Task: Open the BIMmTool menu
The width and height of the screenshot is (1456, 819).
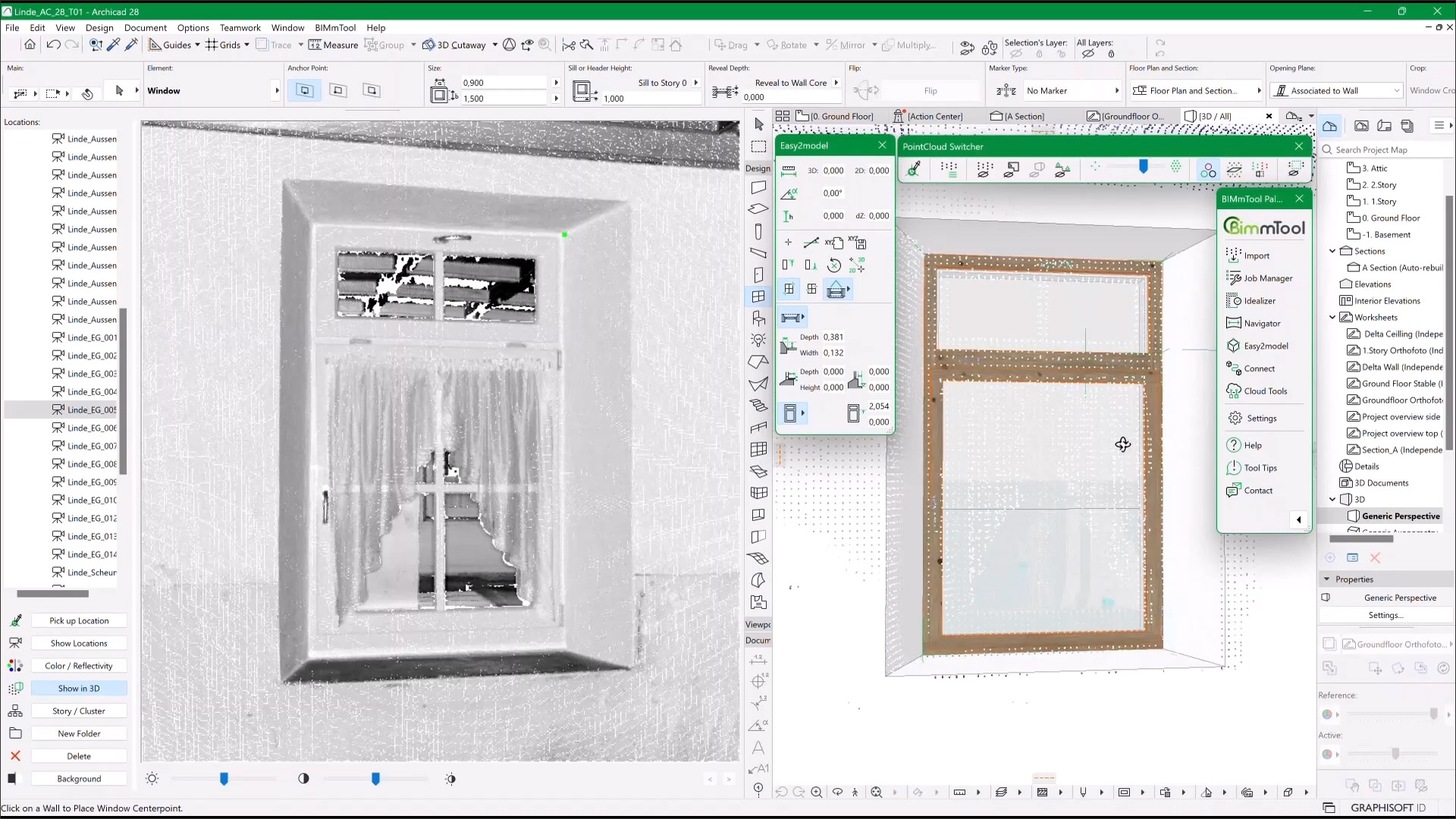Action: pos(335,27)
